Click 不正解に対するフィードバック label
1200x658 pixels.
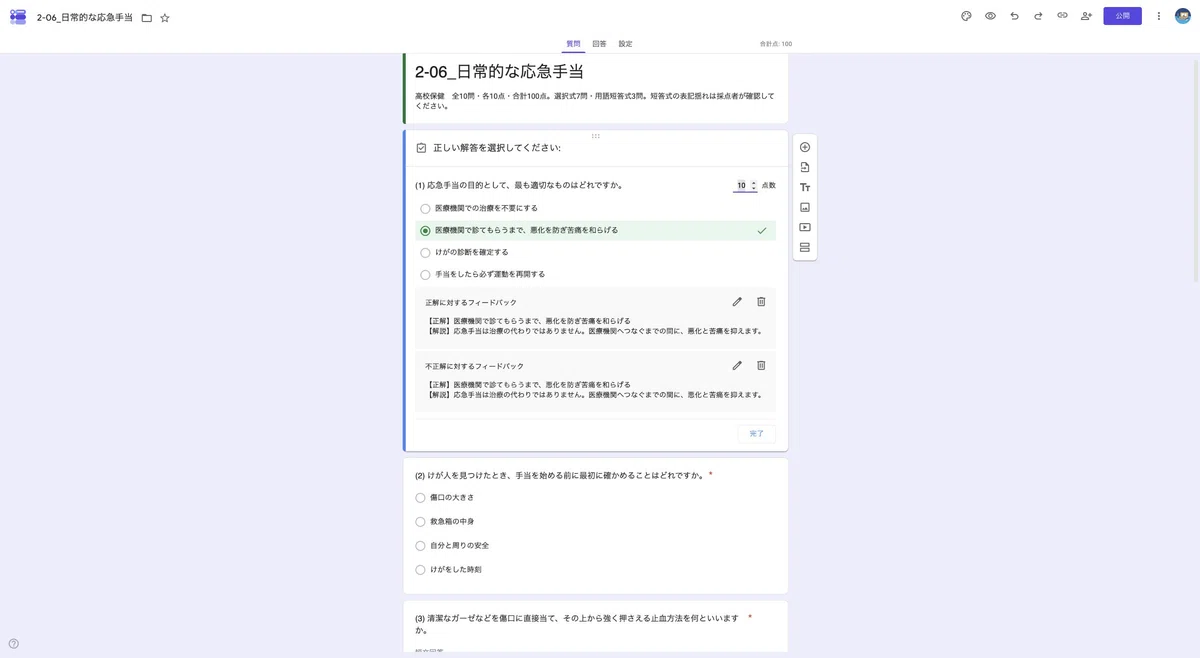click(474, 366)
